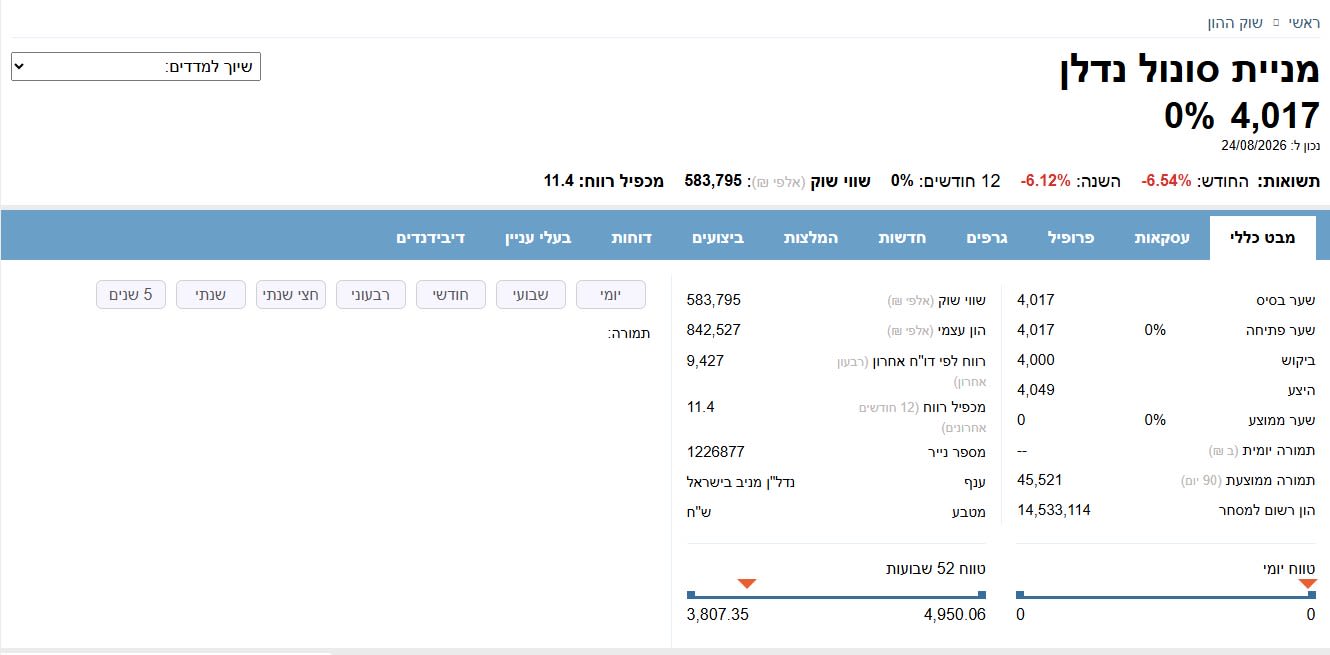The image size is (1330, 655).
Task: Click the טווח 52 שבועות heading
Action: (937, 568)
